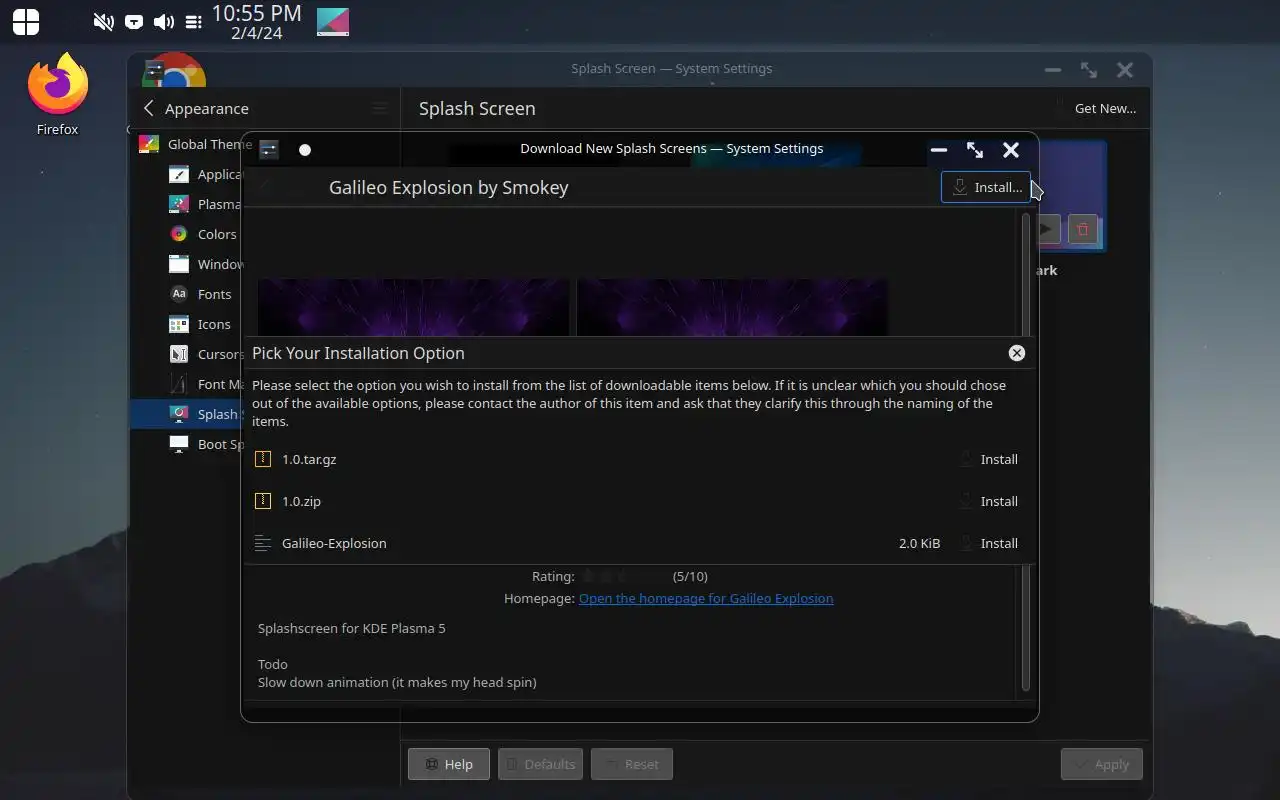The width and height of the screenshot is (1280, 800).
Task: Minimize the Splash Screen System Settings window
Action: click(1053, 70)
